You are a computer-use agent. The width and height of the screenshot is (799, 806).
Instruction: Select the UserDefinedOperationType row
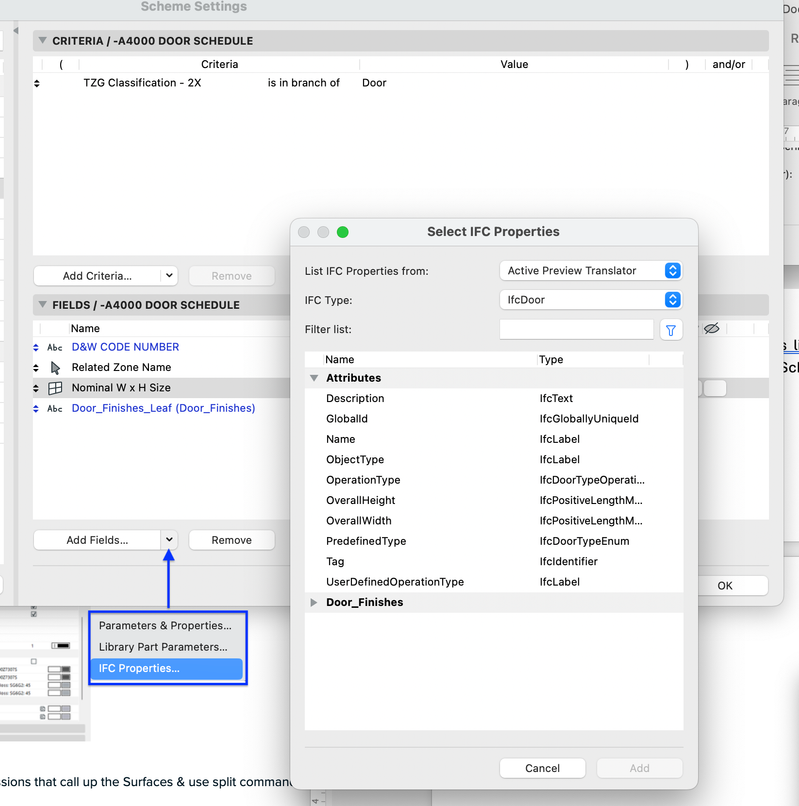tap(494, 582)
